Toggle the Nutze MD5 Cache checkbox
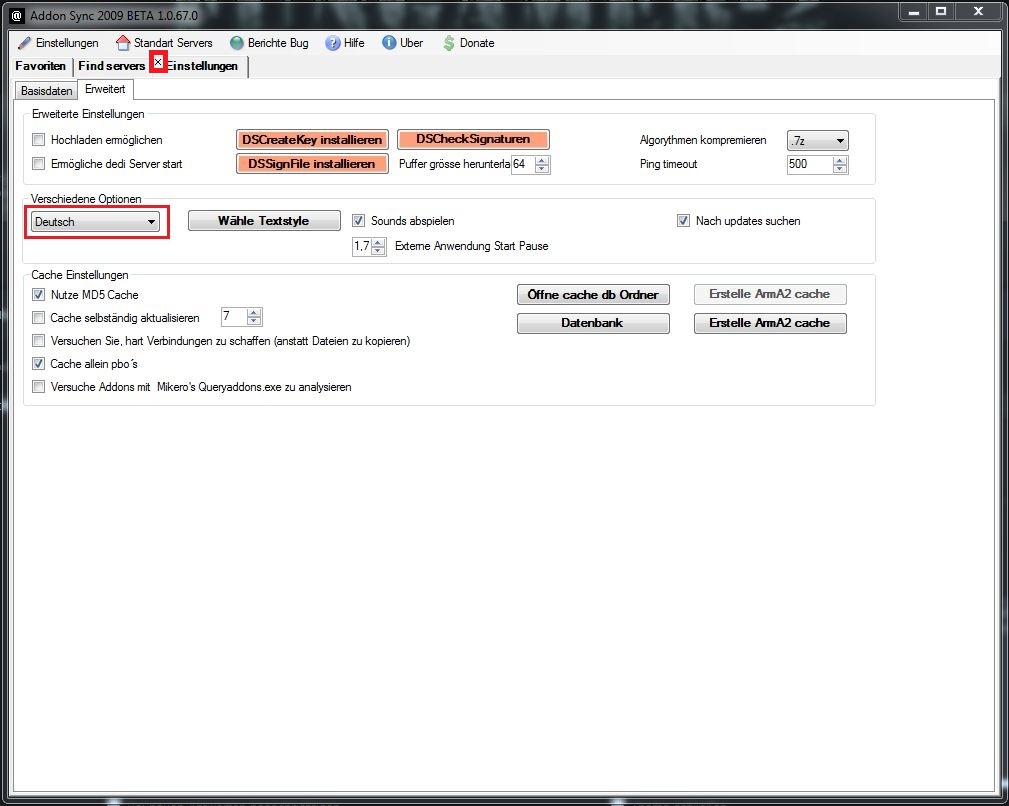 pyautogui.click(x=39, y=295)
